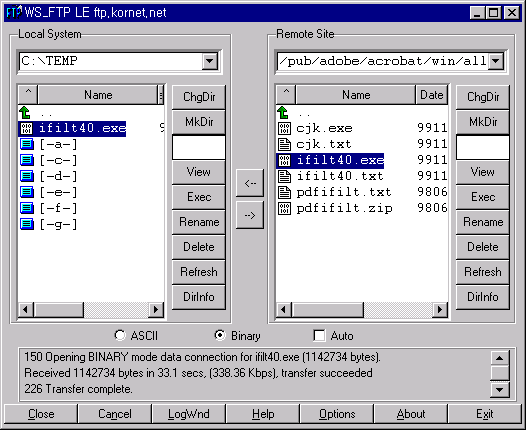This screenshot has height=430, width=526.
Task: Click the local View button
Action: click(x=199, y=172)
